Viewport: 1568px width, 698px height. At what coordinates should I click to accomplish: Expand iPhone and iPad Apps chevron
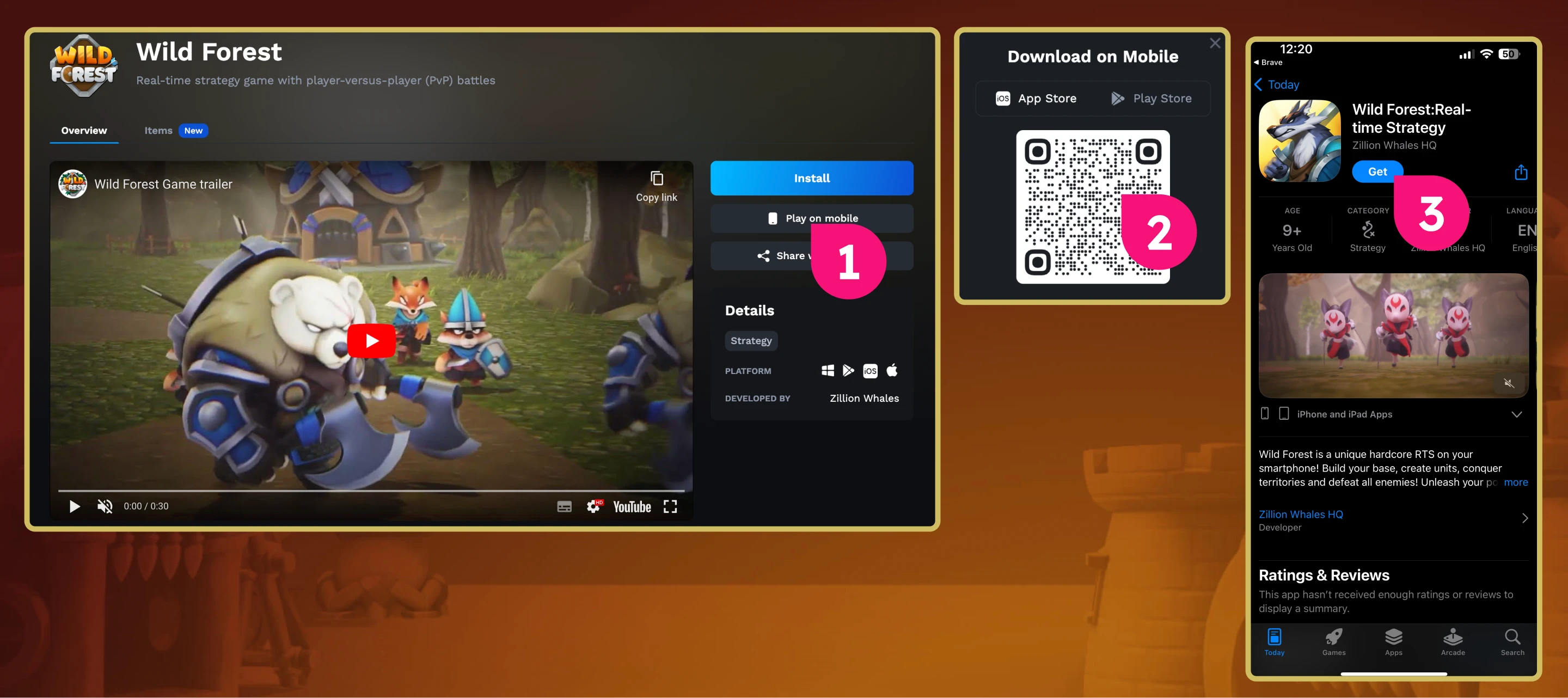click(x=1516, y=414)
